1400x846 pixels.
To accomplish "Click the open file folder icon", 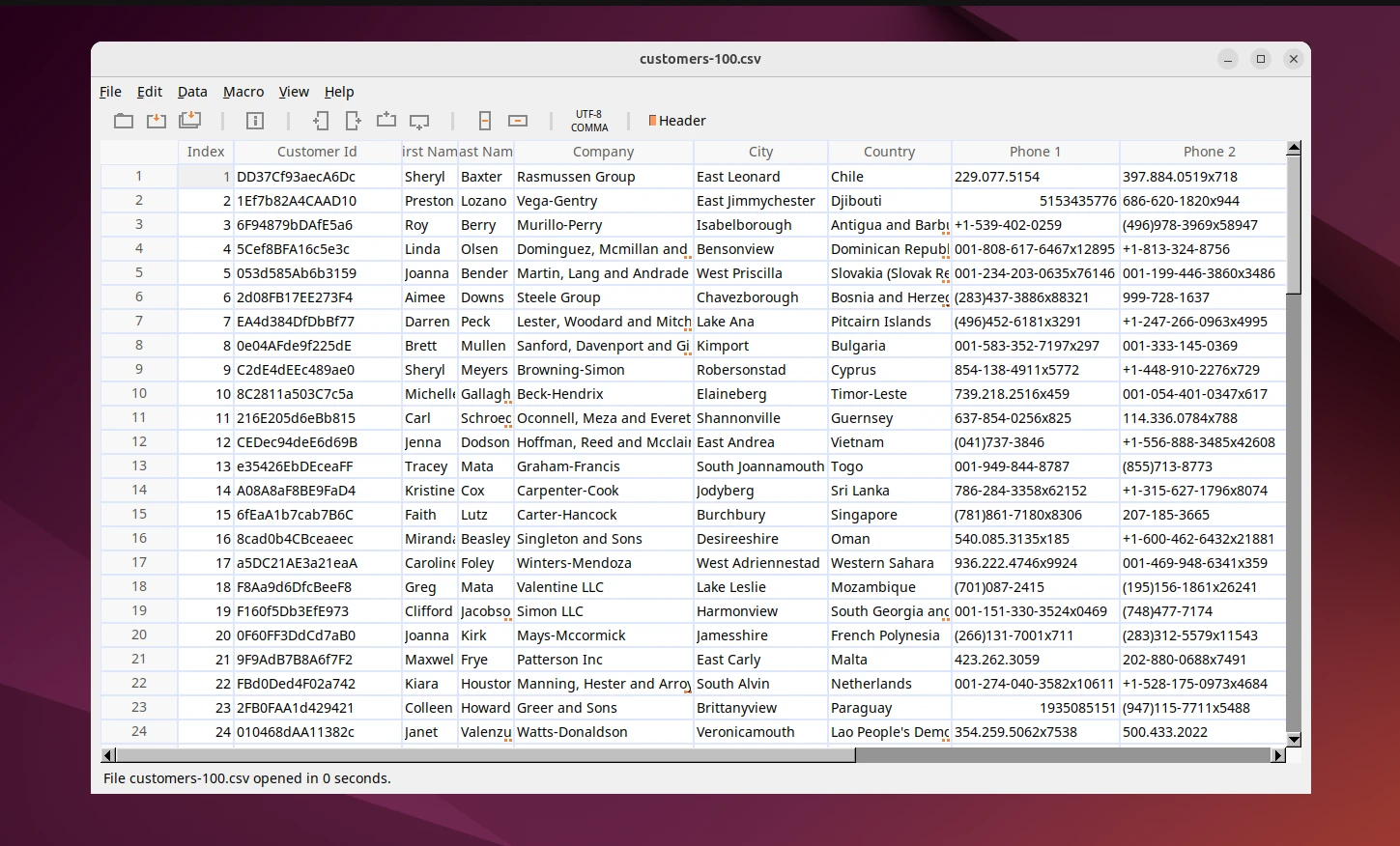I will click(124, 121).
